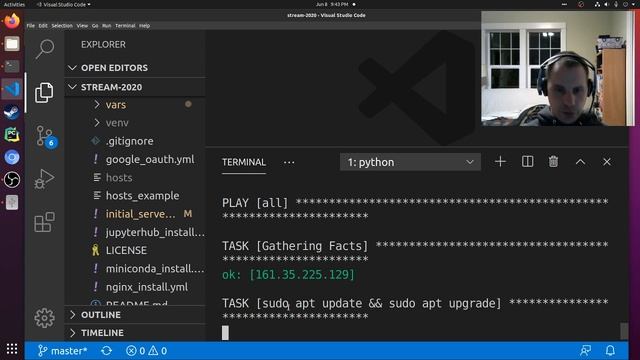640x360 pixels.
Task: Open the Run menu
Action: click(107, 25)
